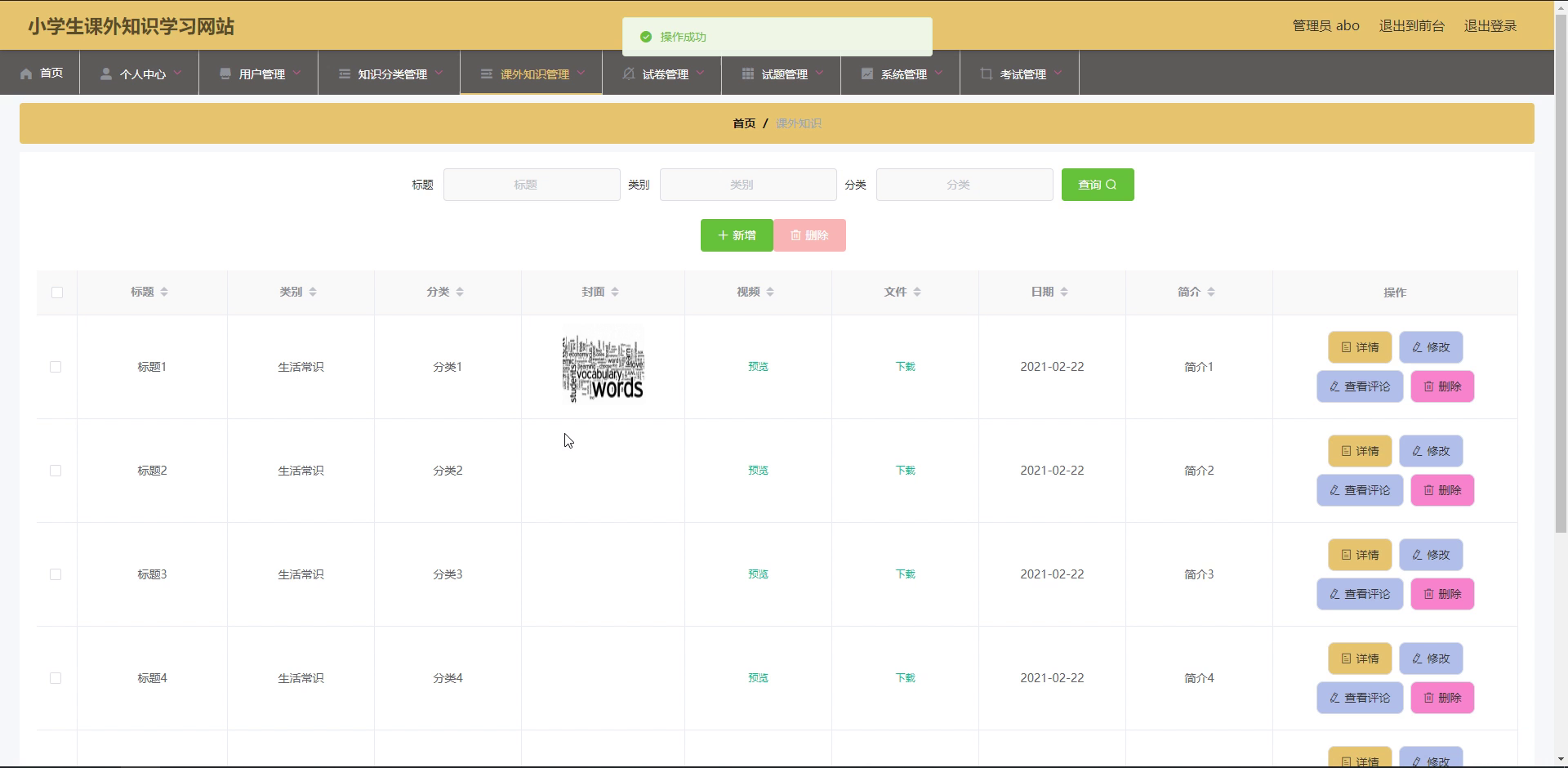
Task: Open the 考试管理 menu label
Action: tap(1023, 74)
